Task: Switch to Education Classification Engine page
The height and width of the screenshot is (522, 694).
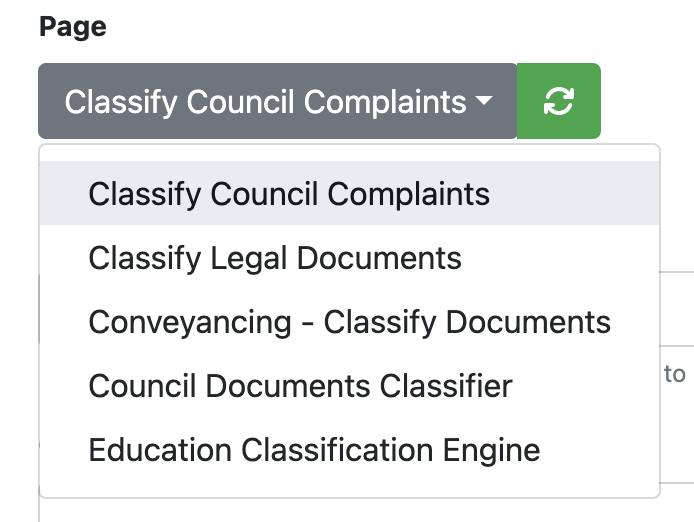Action: (x=314, y=450)
